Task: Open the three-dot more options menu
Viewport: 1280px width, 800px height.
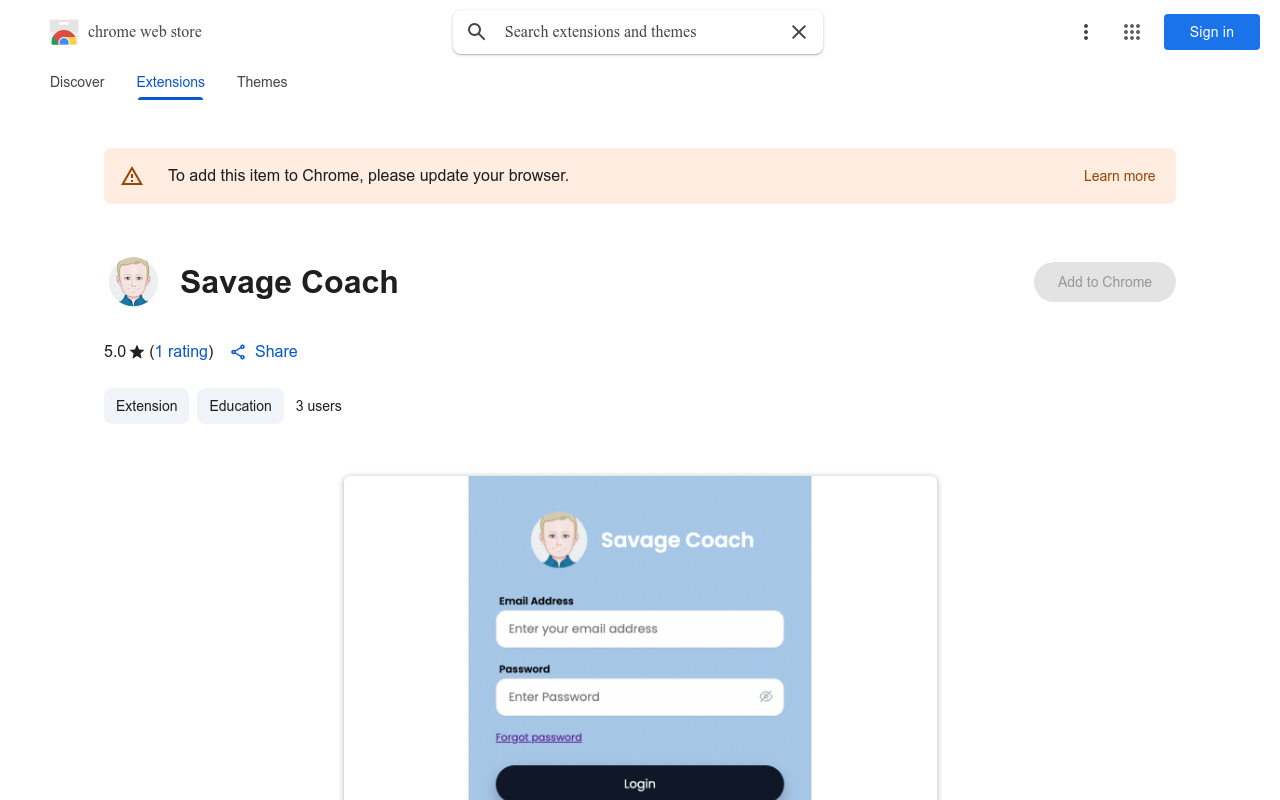Action: [1086, 32]
